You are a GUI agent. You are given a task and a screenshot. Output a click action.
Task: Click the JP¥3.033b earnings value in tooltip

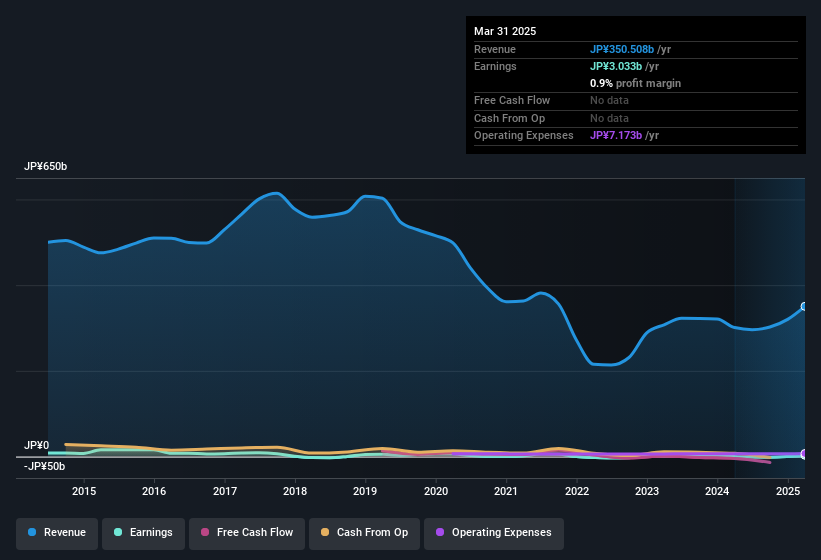pos(616,66)
